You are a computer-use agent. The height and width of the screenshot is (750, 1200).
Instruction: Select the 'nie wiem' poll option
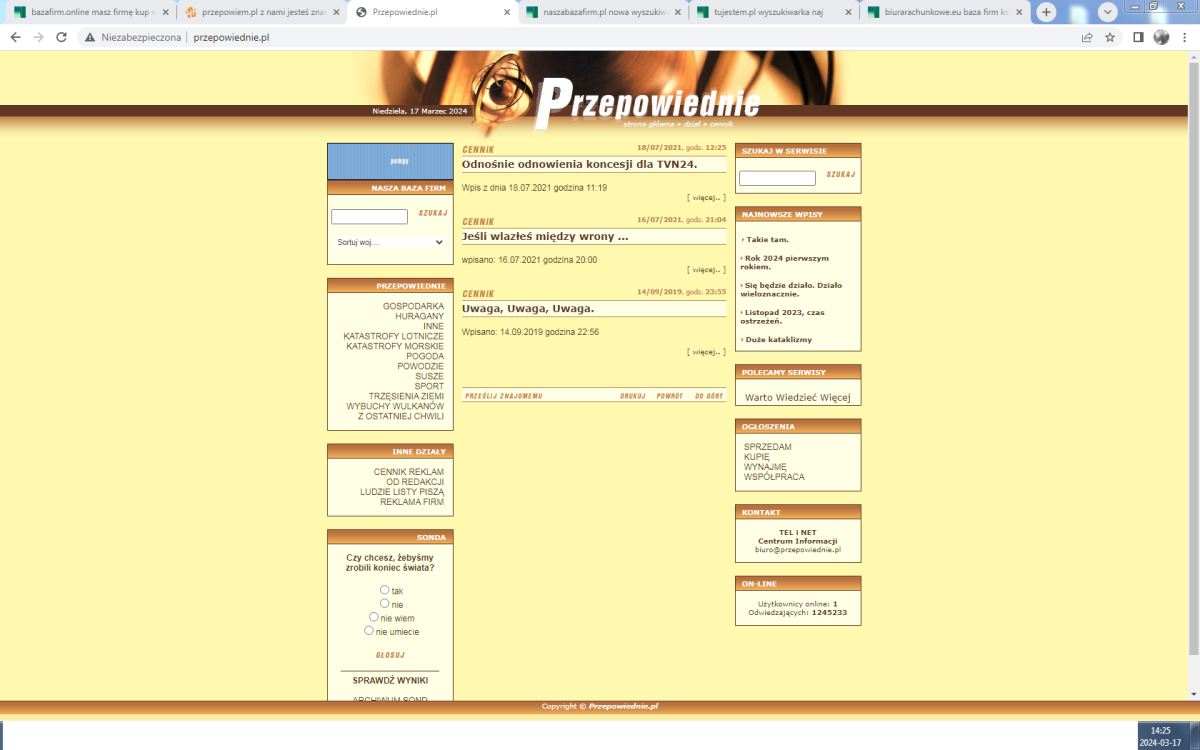click(374, 617)
